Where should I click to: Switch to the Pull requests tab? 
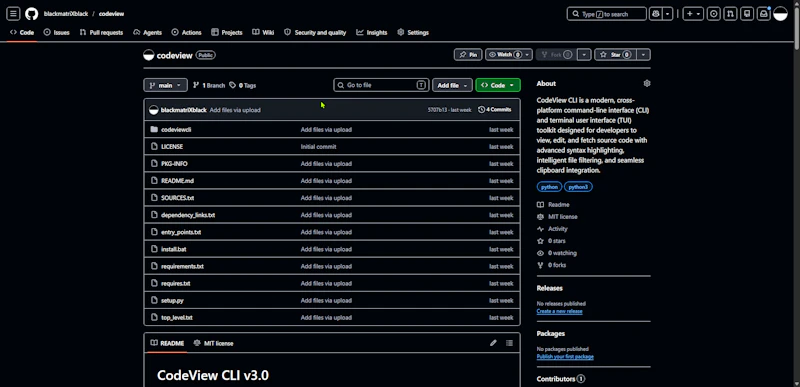coord(101,33)
